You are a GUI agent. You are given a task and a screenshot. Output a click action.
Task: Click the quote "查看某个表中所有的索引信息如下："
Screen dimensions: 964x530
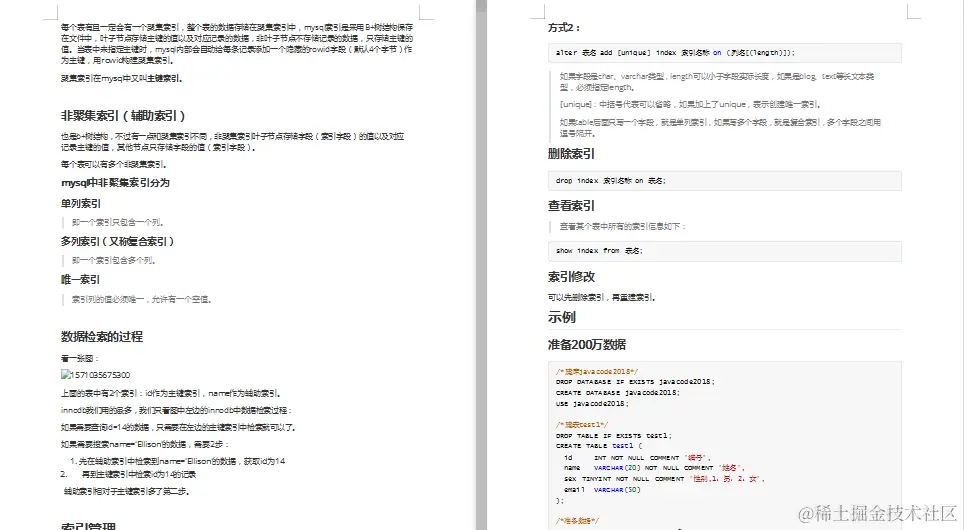(623, 226)
